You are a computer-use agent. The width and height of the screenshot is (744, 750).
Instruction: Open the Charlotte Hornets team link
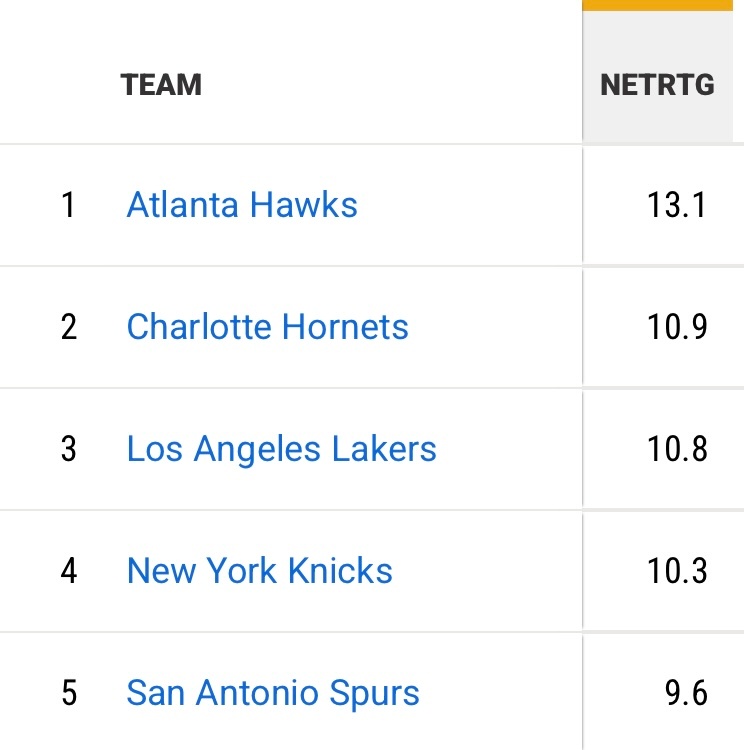(x=267, y=327)
